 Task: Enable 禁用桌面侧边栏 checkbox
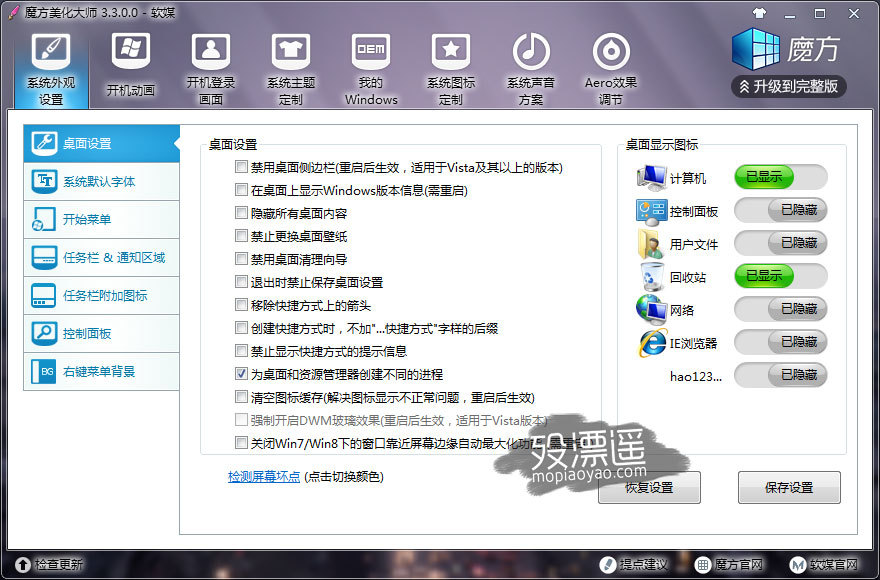(241, 167)
